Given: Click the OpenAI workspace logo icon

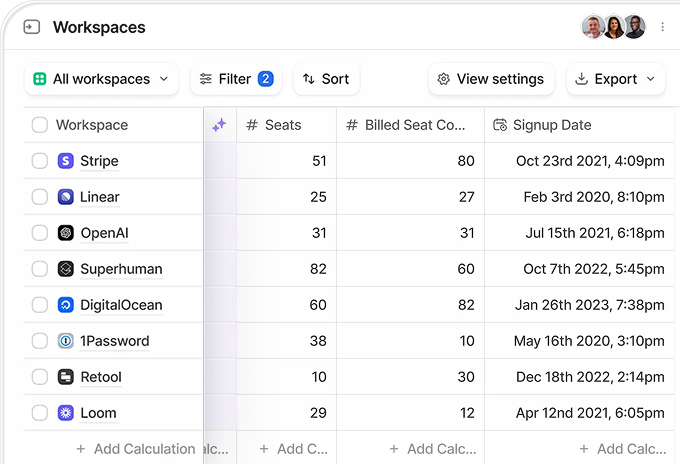Looking at the screenshot, I should [66, 233].
